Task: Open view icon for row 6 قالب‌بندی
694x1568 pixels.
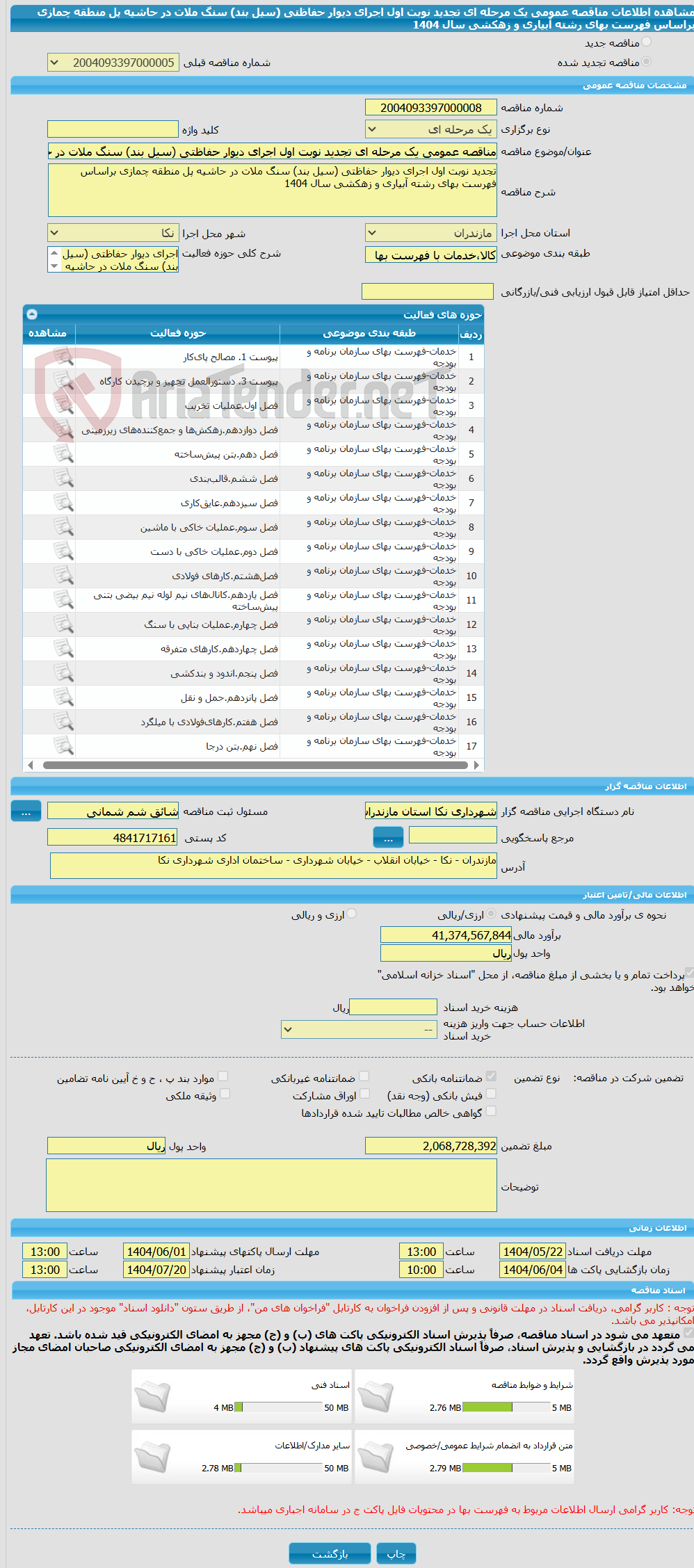Action: pos(63,478)
